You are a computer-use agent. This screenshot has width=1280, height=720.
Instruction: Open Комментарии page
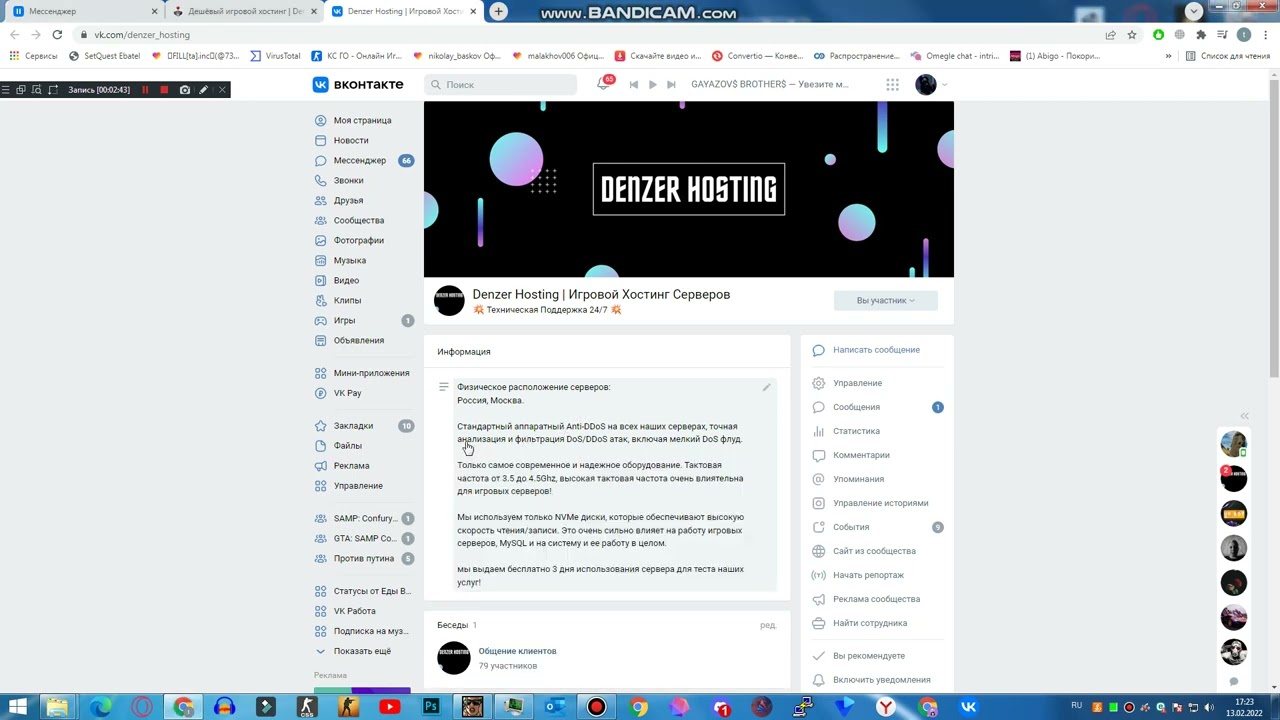tap(861, 455)
